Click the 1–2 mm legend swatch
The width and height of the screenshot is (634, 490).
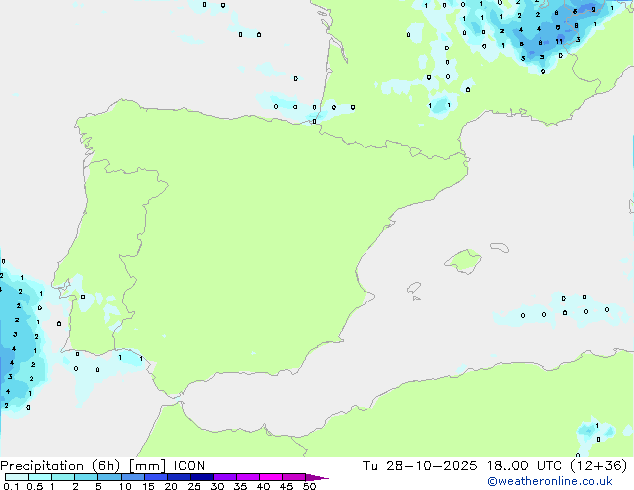(x=63, y=477)
